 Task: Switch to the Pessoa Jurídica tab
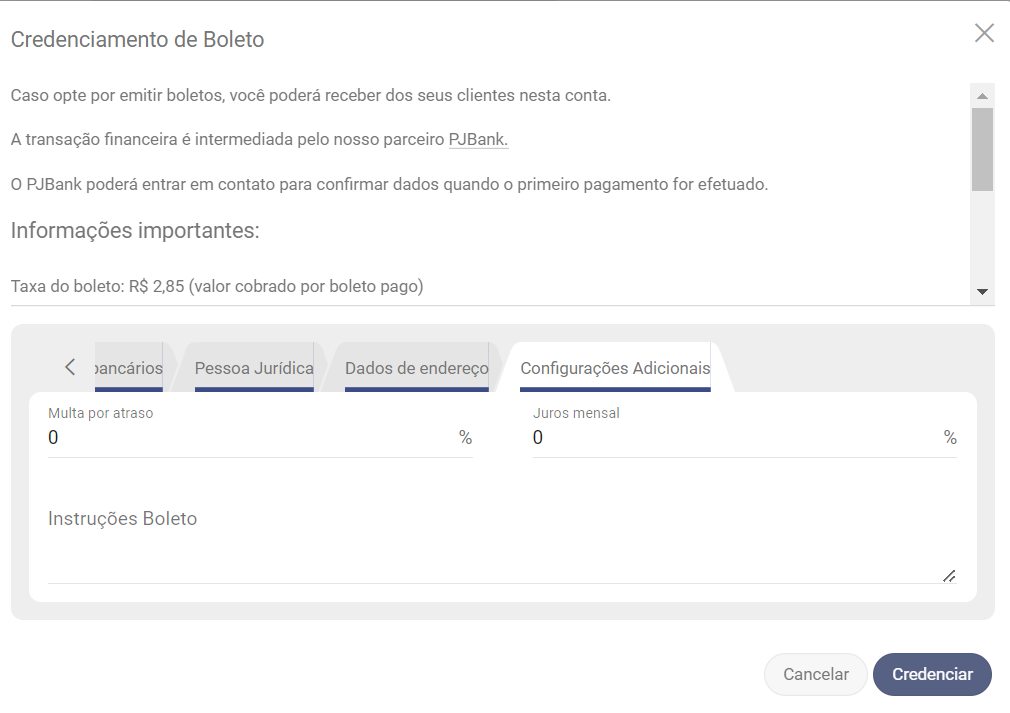click(253, 368)
